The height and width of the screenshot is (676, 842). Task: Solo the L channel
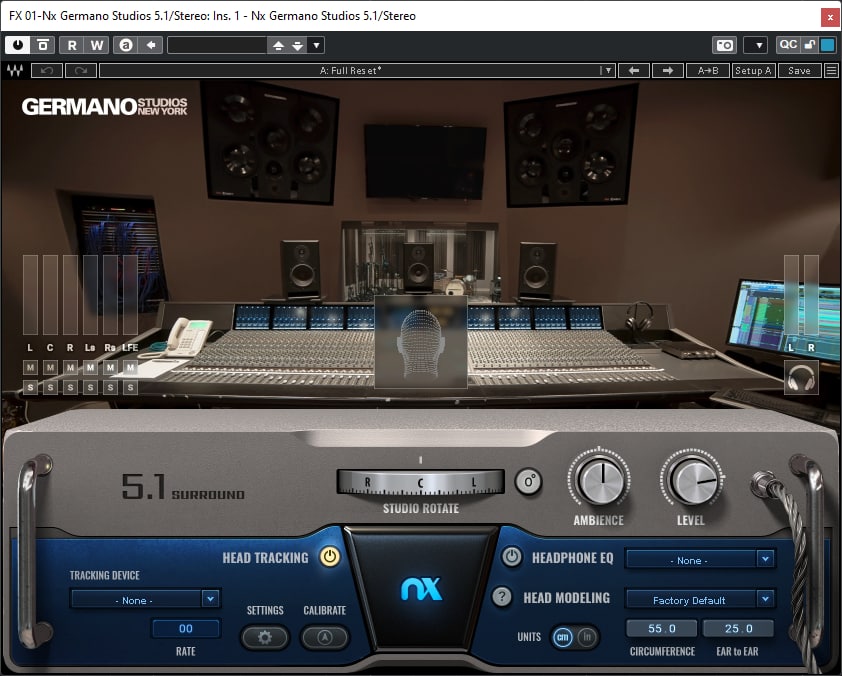[x=30, y=387]
